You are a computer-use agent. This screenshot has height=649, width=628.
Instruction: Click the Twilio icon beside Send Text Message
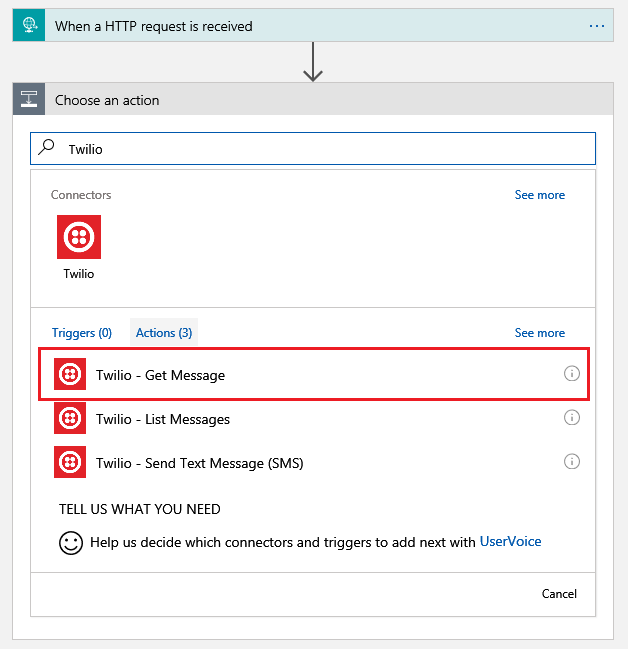pos(70,462)
